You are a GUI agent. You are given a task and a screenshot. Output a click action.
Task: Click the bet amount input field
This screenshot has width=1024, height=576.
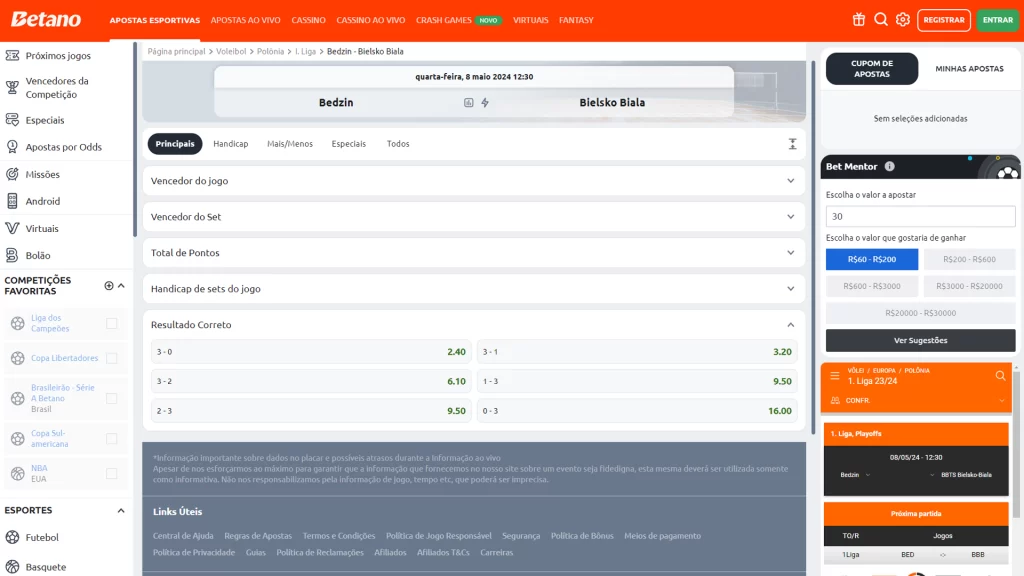[920, 216]
